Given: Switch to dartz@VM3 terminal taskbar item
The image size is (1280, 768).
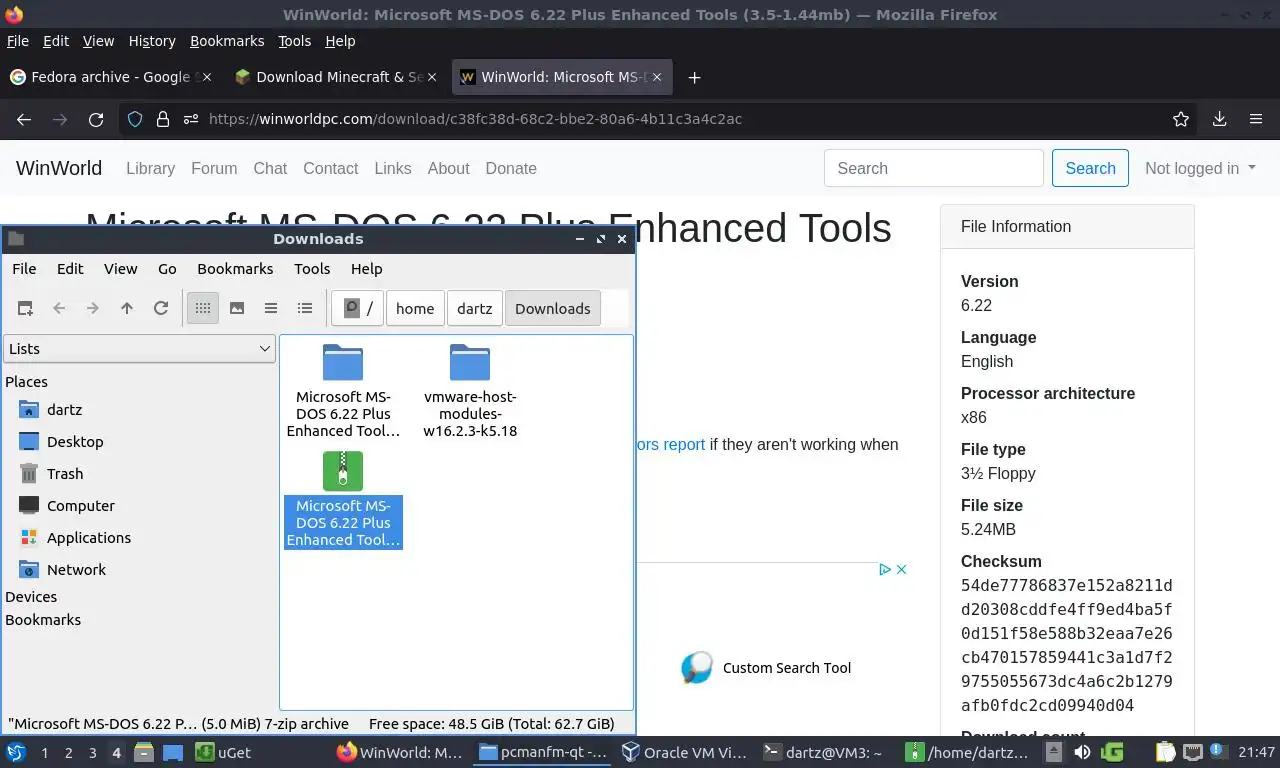Looking at the screenshot, I should point(823,752).
